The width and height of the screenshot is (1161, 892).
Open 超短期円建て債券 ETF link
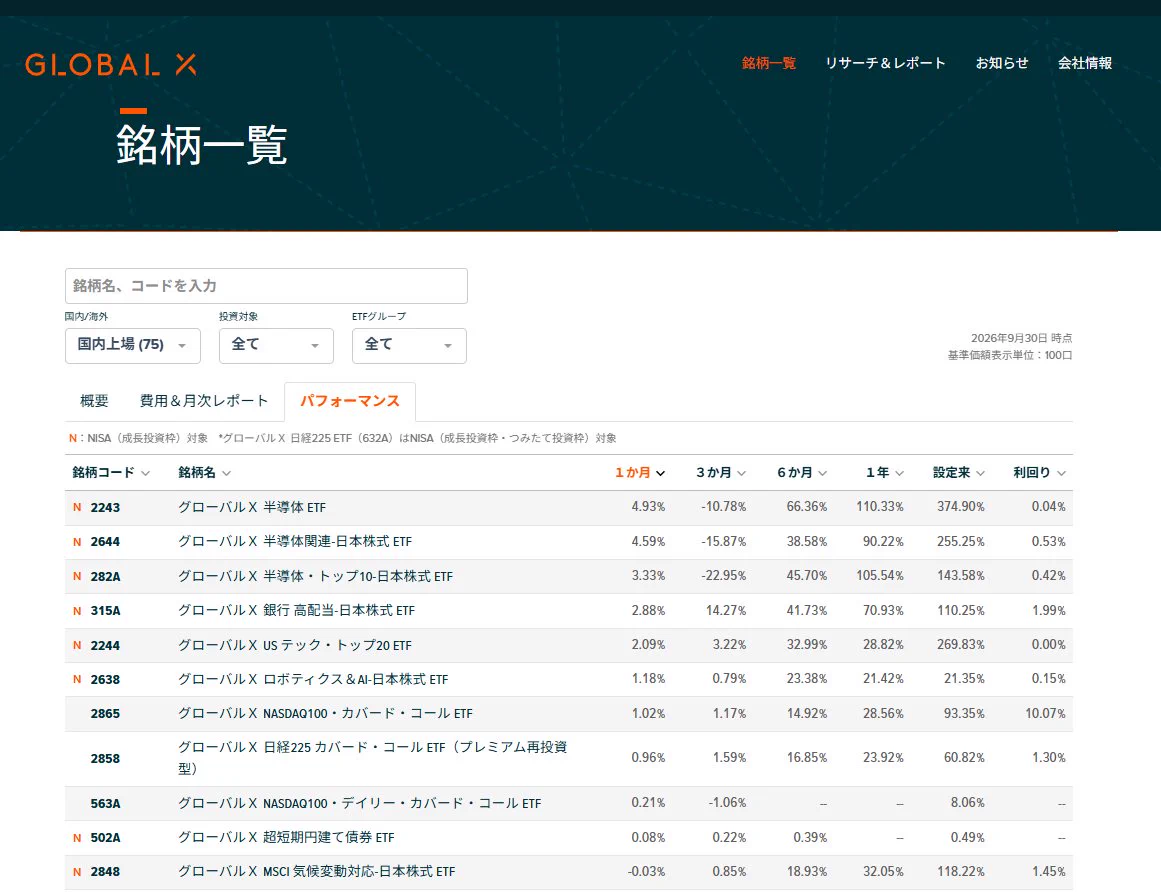coord(287,838)
